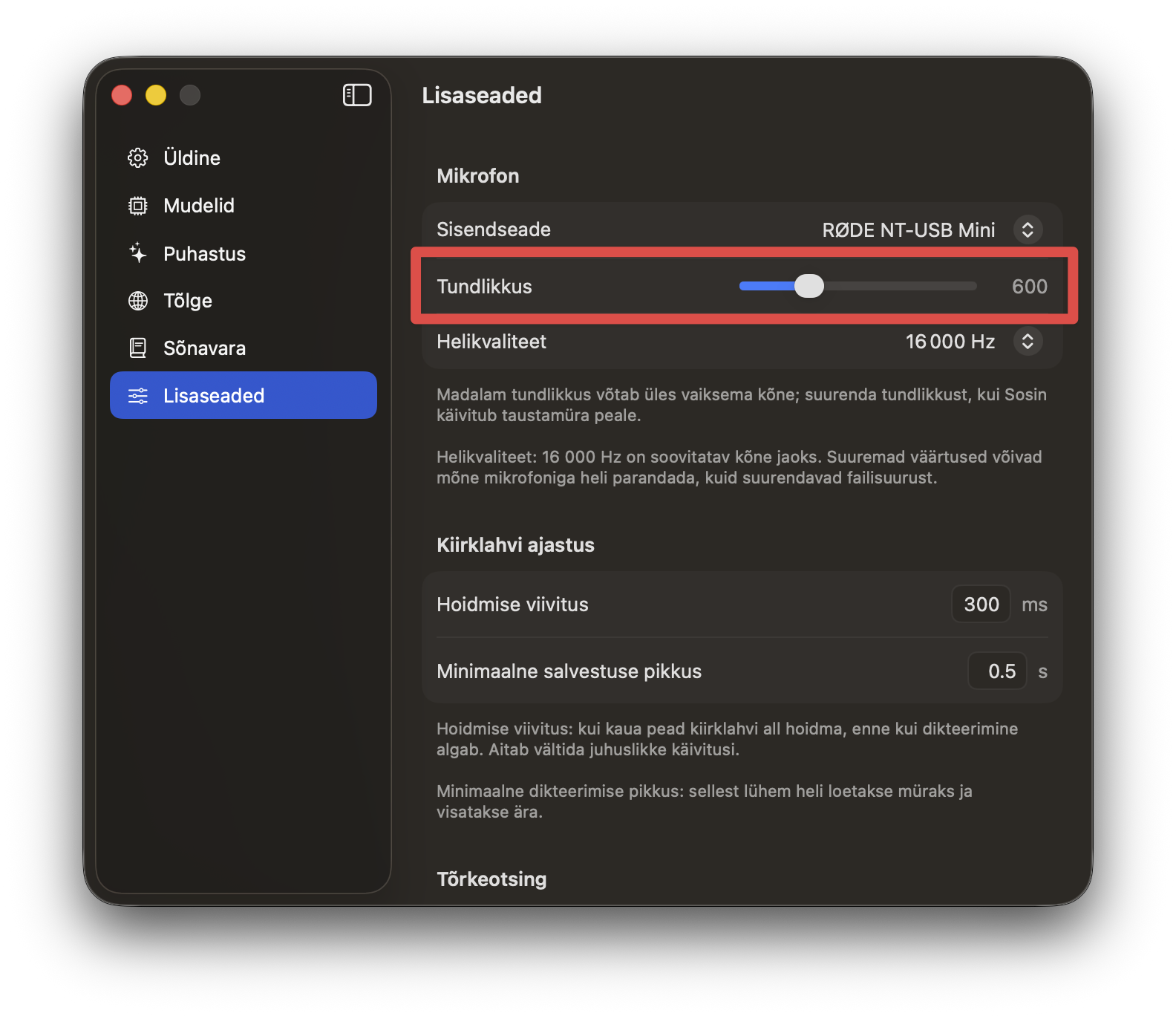Go to the Puhastus section
The width and height of the screenshot is (1176, 1016).
(x=204, y=253)
